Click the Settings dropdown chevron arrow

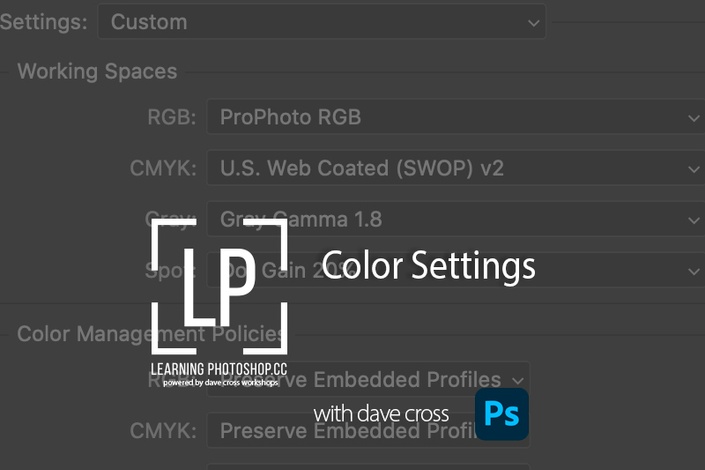(x=534, y=23)
